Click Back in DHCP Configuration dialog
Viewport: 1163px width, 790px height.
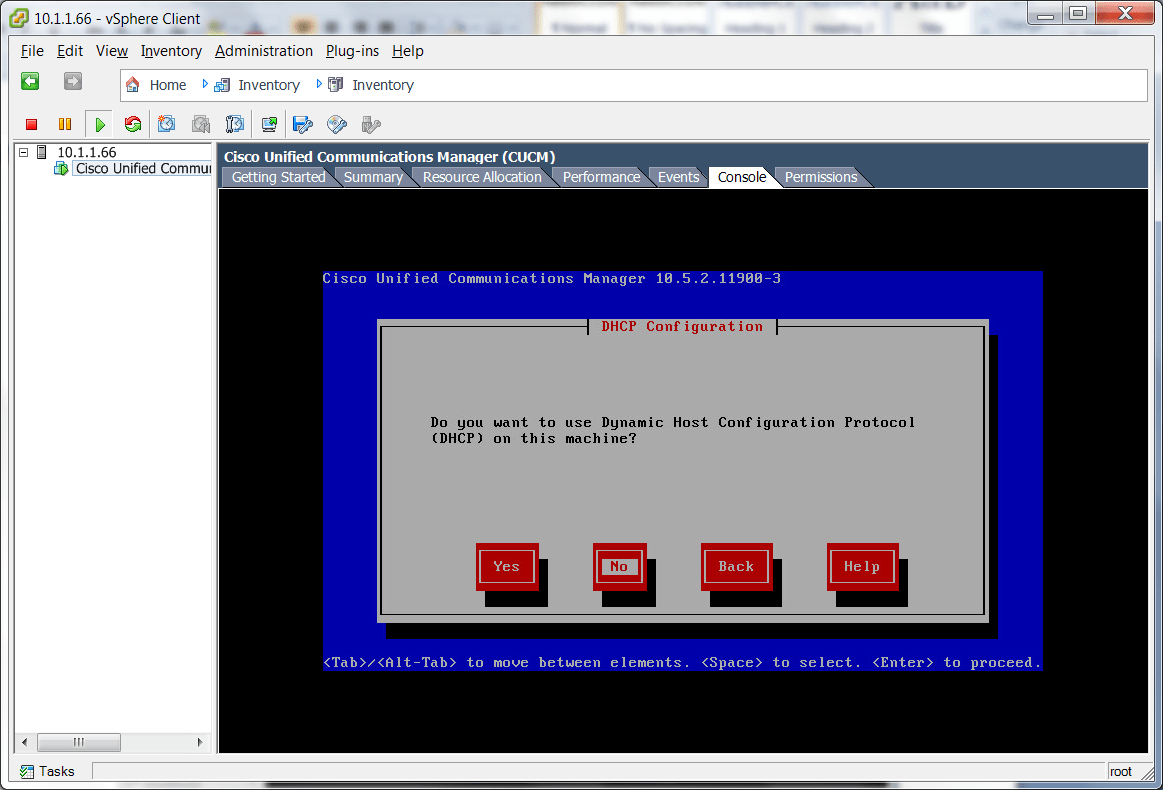(x=737, y=567)
